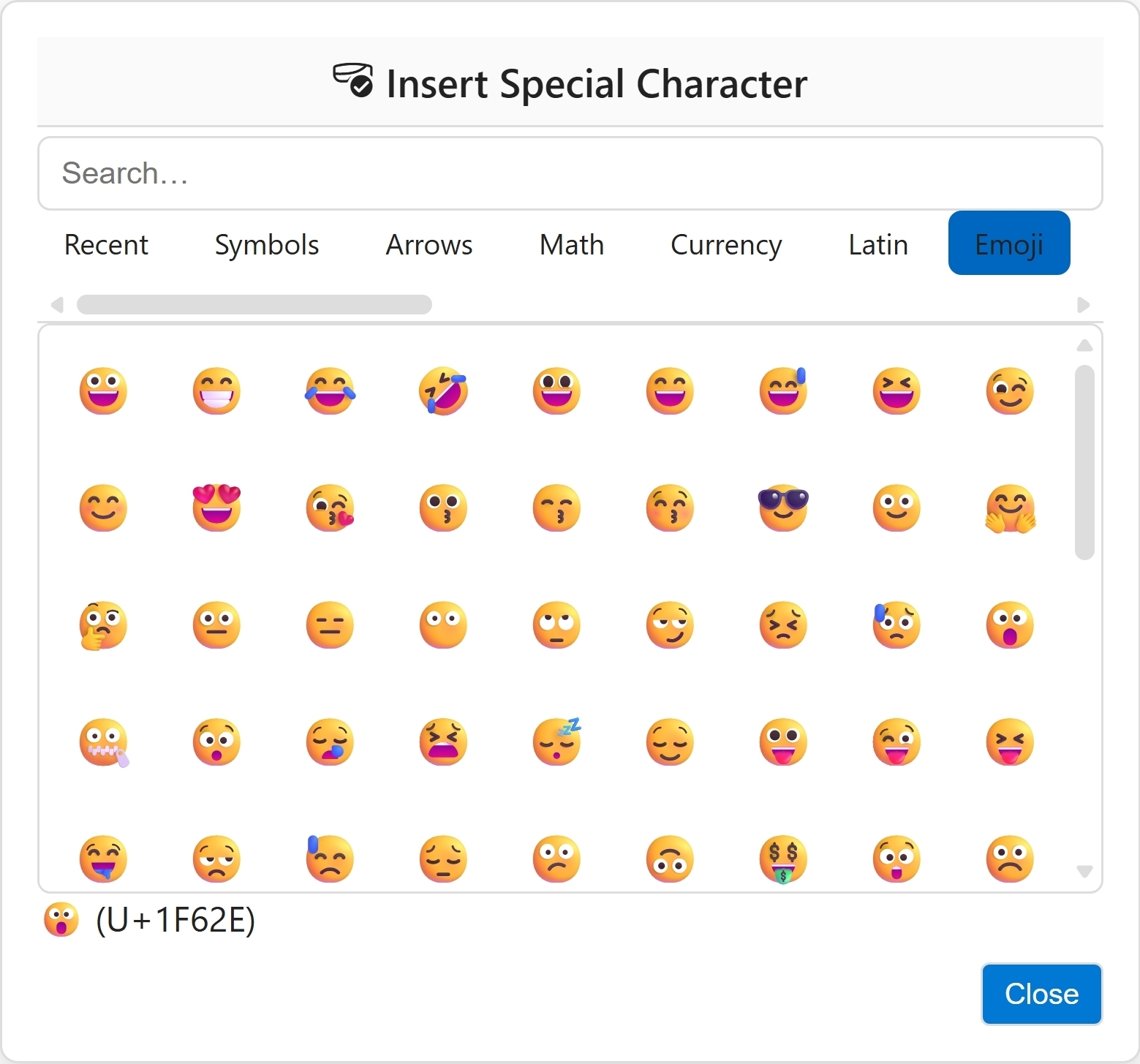Click in the Search field
This screenshot has height=1064, width=1140.
570,173
